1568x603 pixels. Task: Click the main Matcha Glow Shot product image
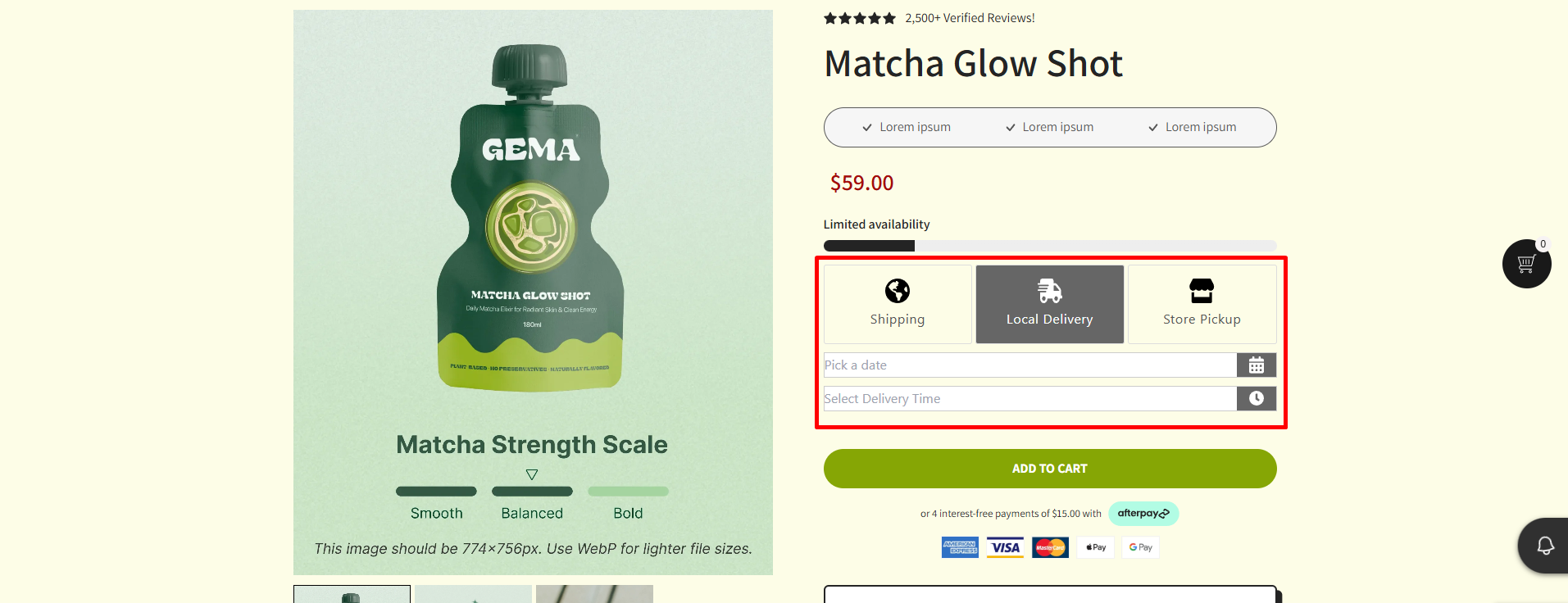point(533,246)
